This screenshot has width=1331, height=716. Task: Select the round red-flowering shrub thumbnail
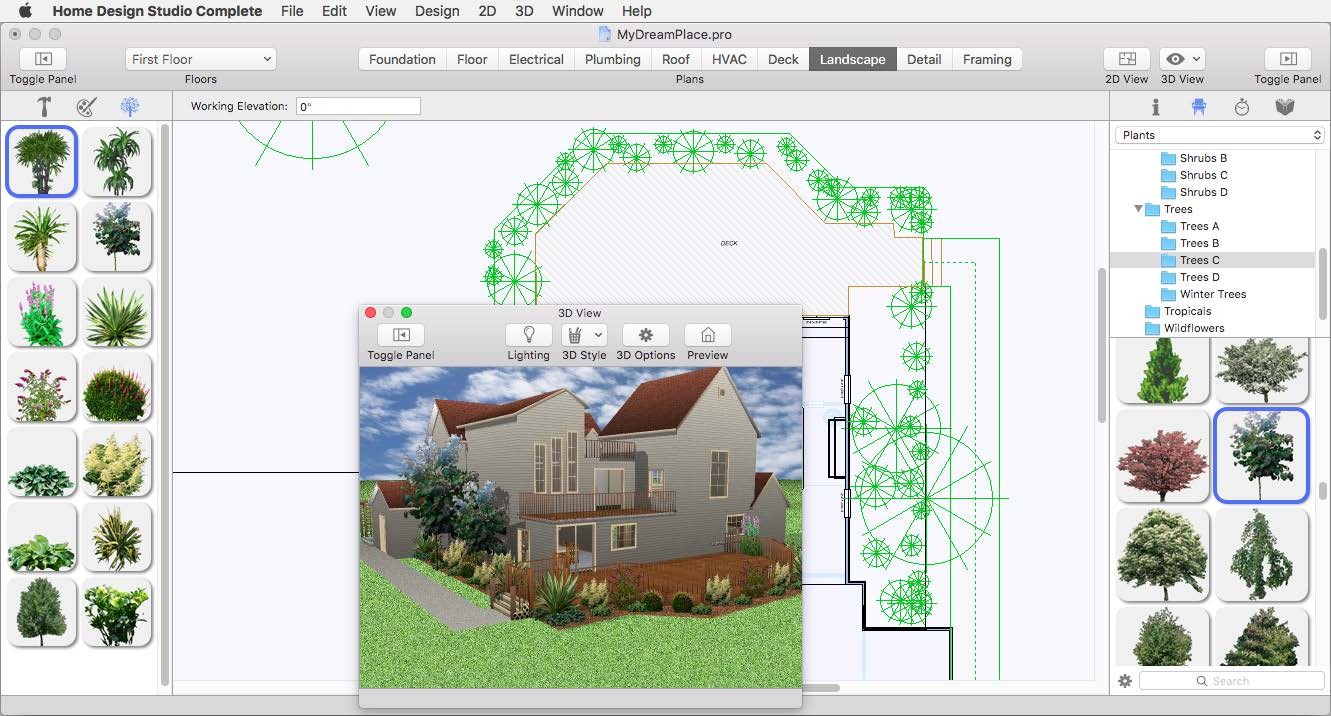point(117,386)
